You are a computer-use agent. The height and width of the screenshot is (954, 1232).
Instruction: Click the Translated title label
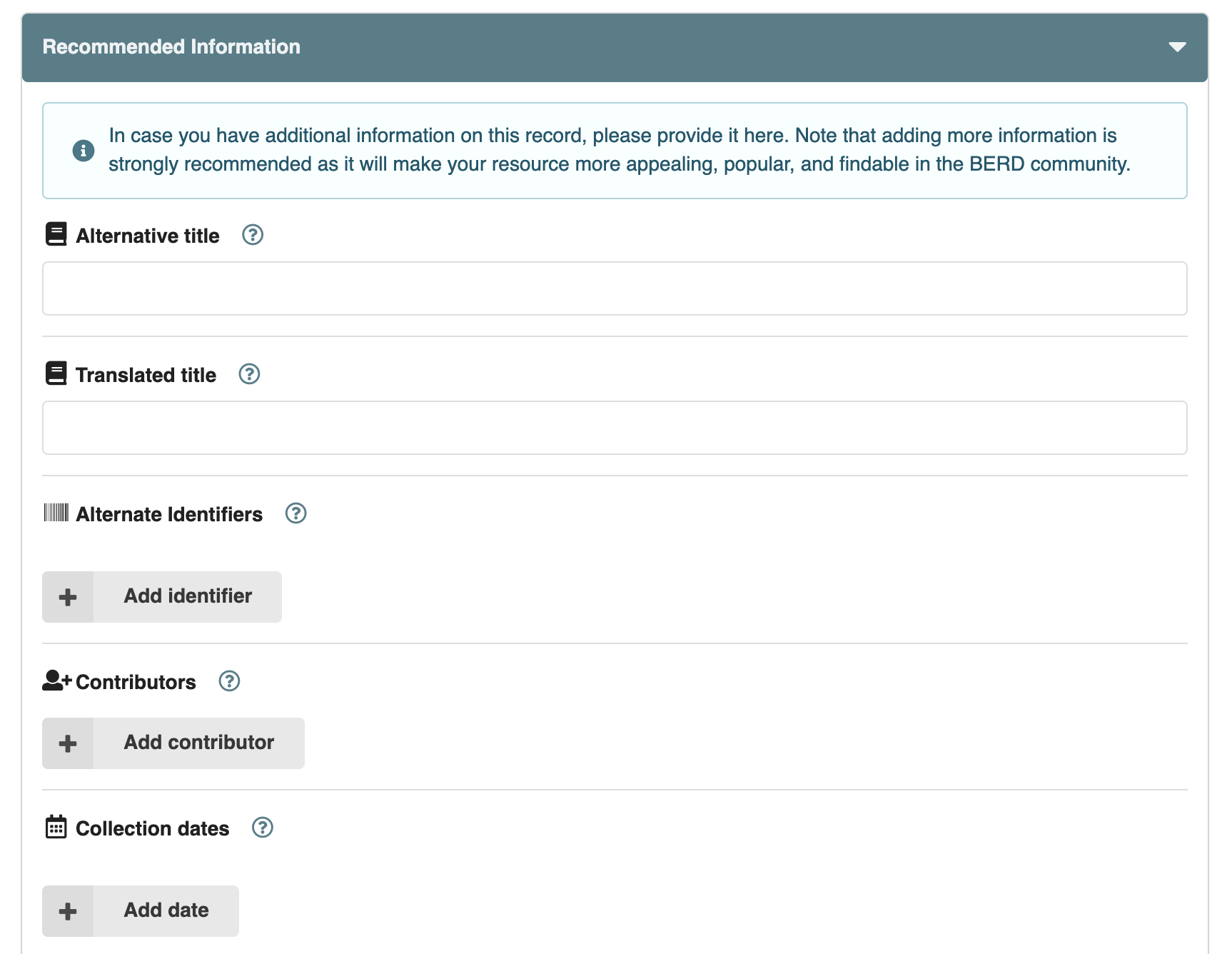tap(146, 375)
